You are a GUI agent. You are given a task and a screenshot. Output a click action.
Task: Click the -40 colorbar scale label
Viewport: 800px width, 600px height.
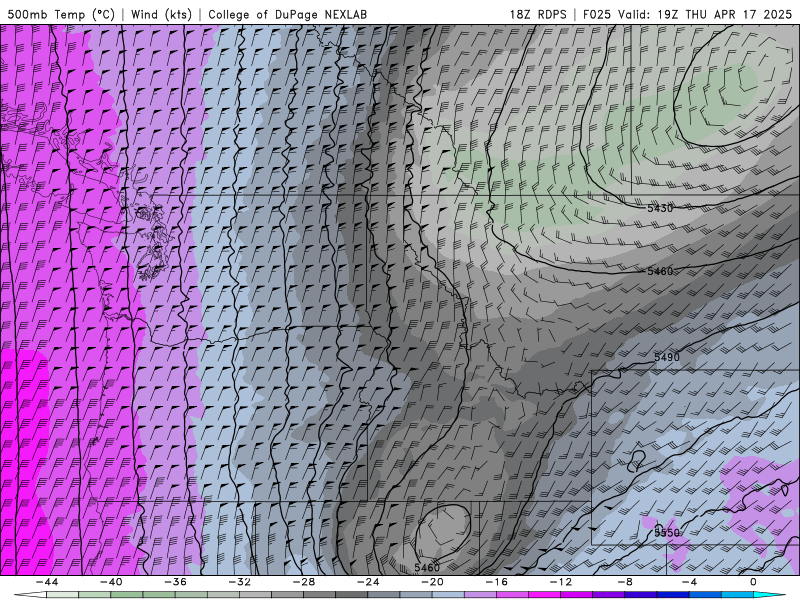click(x=111, y=582)
